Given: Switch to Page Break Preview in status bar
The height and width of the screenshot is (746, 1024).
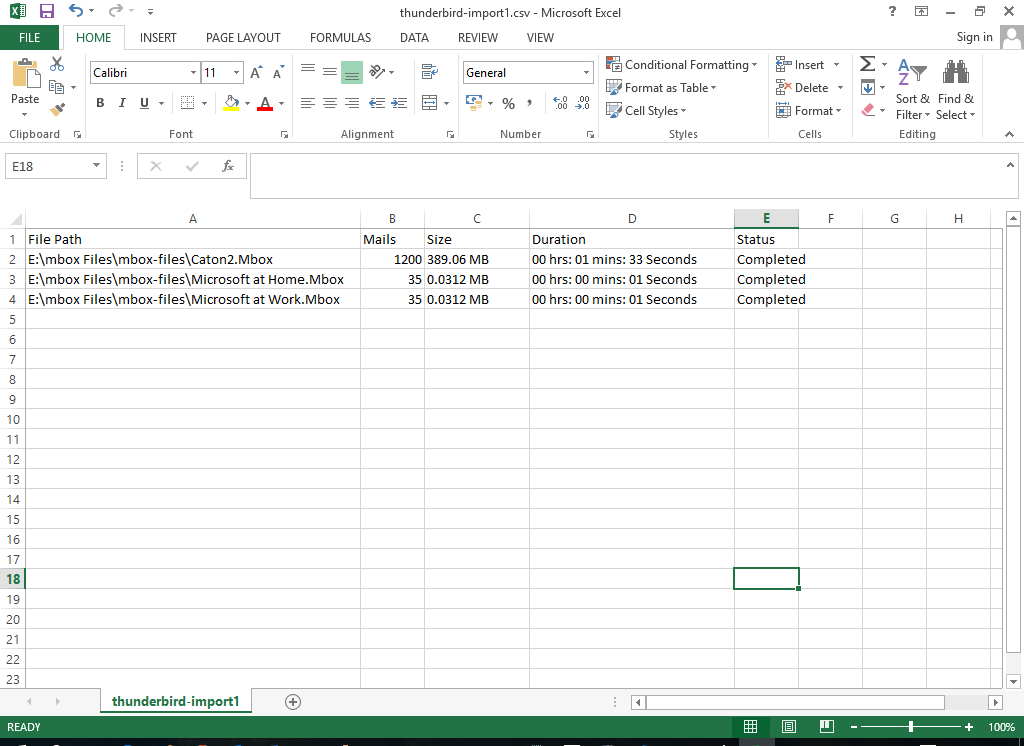Looking at the screenshot, I should click(827, 727).
